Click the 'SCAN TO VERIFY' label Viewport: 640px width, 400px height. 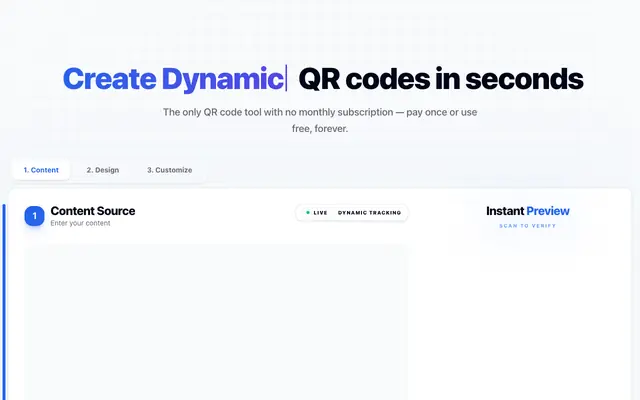tap(528, 226)
